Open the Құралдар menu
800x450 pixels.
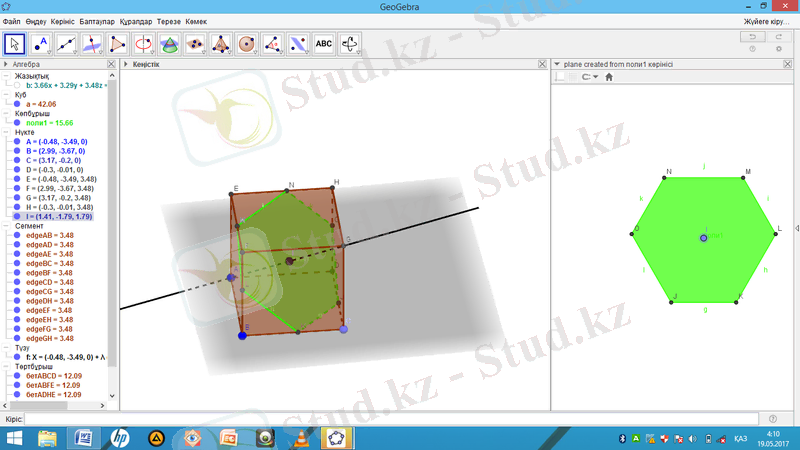(136, 21)
